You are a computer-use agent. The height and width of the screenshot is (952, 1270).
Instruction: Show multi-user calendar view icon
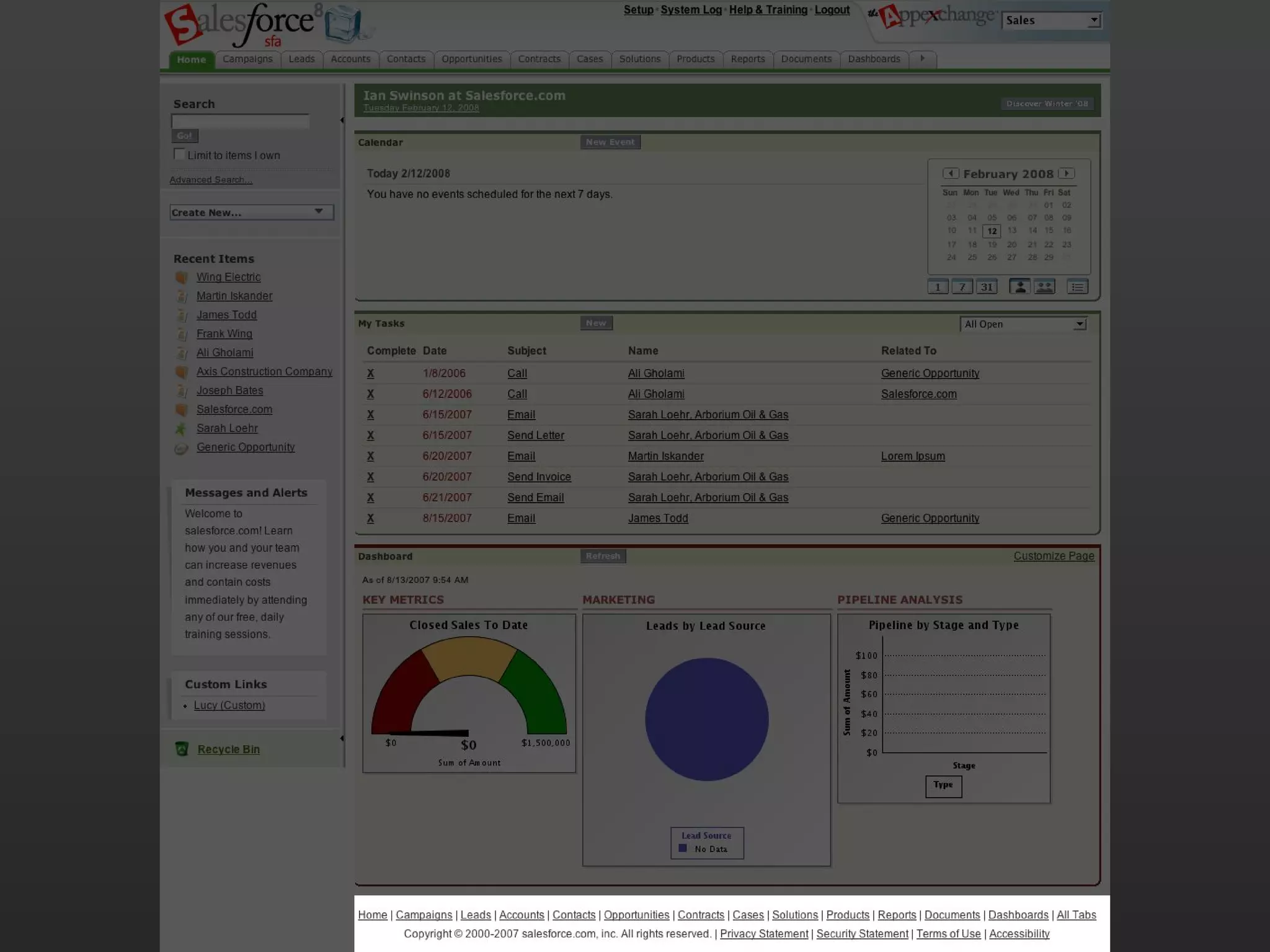[1044, 287]
